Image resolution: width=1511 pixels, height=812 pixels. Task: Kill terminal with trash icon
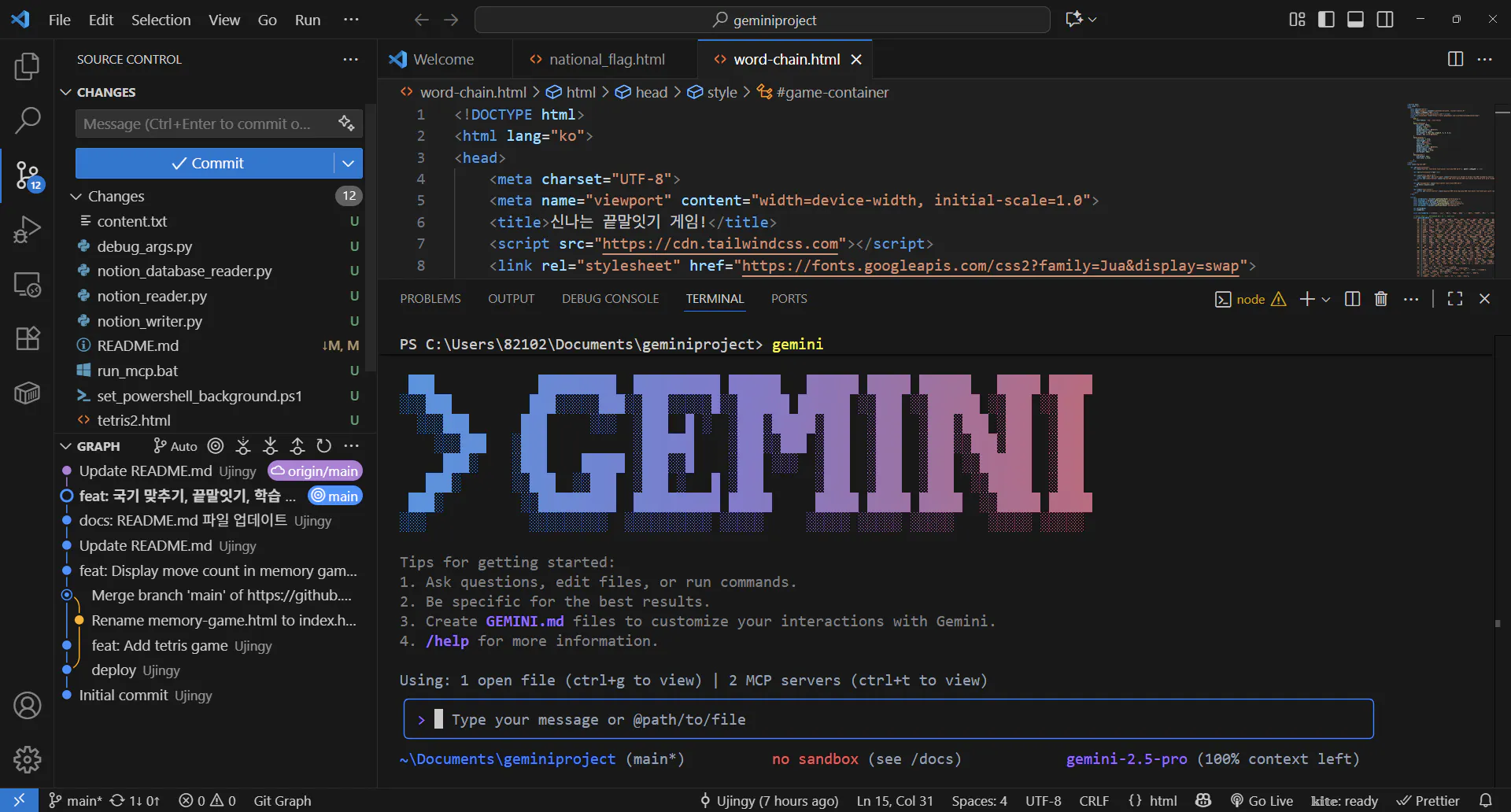tap(1380, 299)
